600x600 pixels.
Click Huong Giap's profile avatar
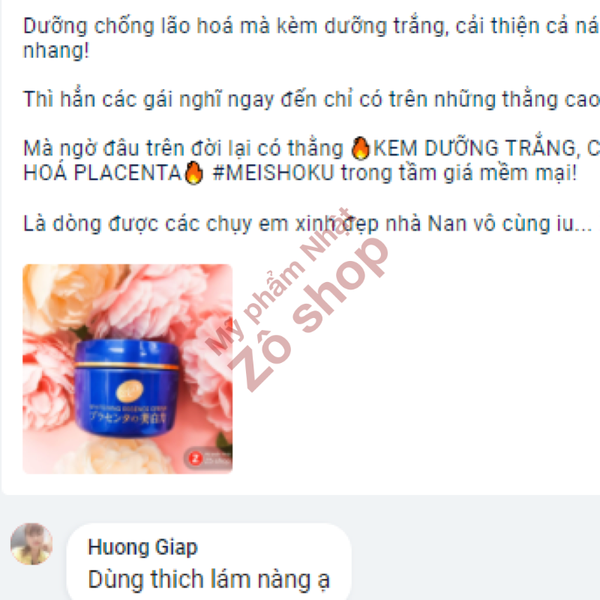click(31, 544)
